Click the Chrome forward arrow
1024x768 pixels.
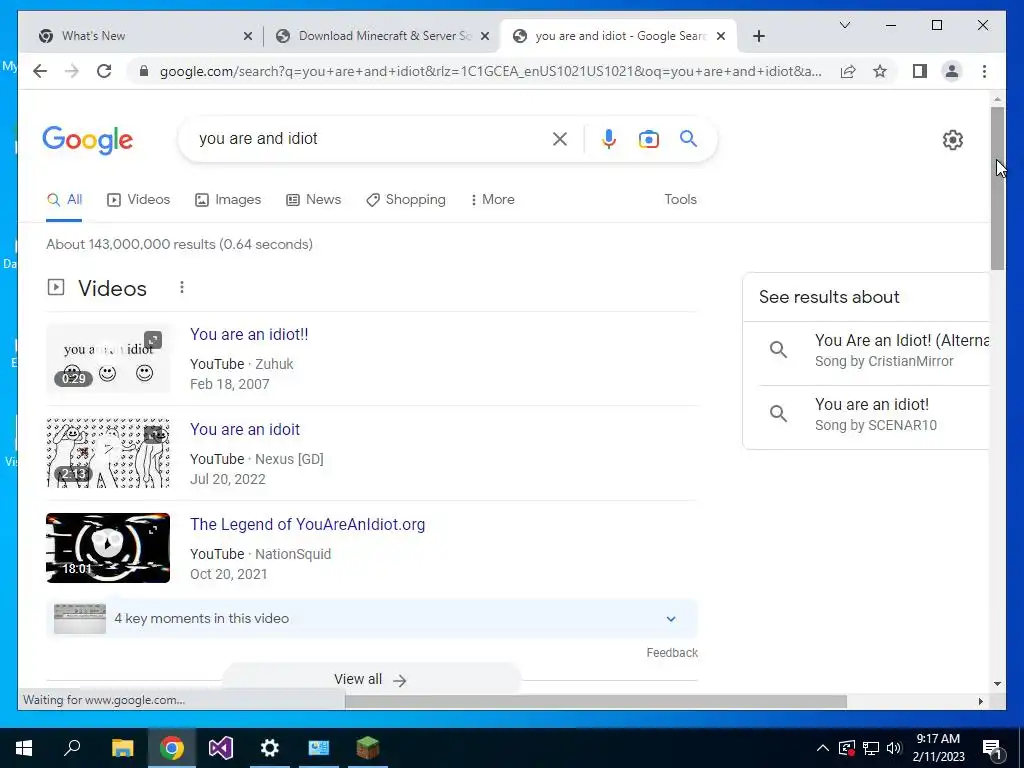tap(72, 71)
